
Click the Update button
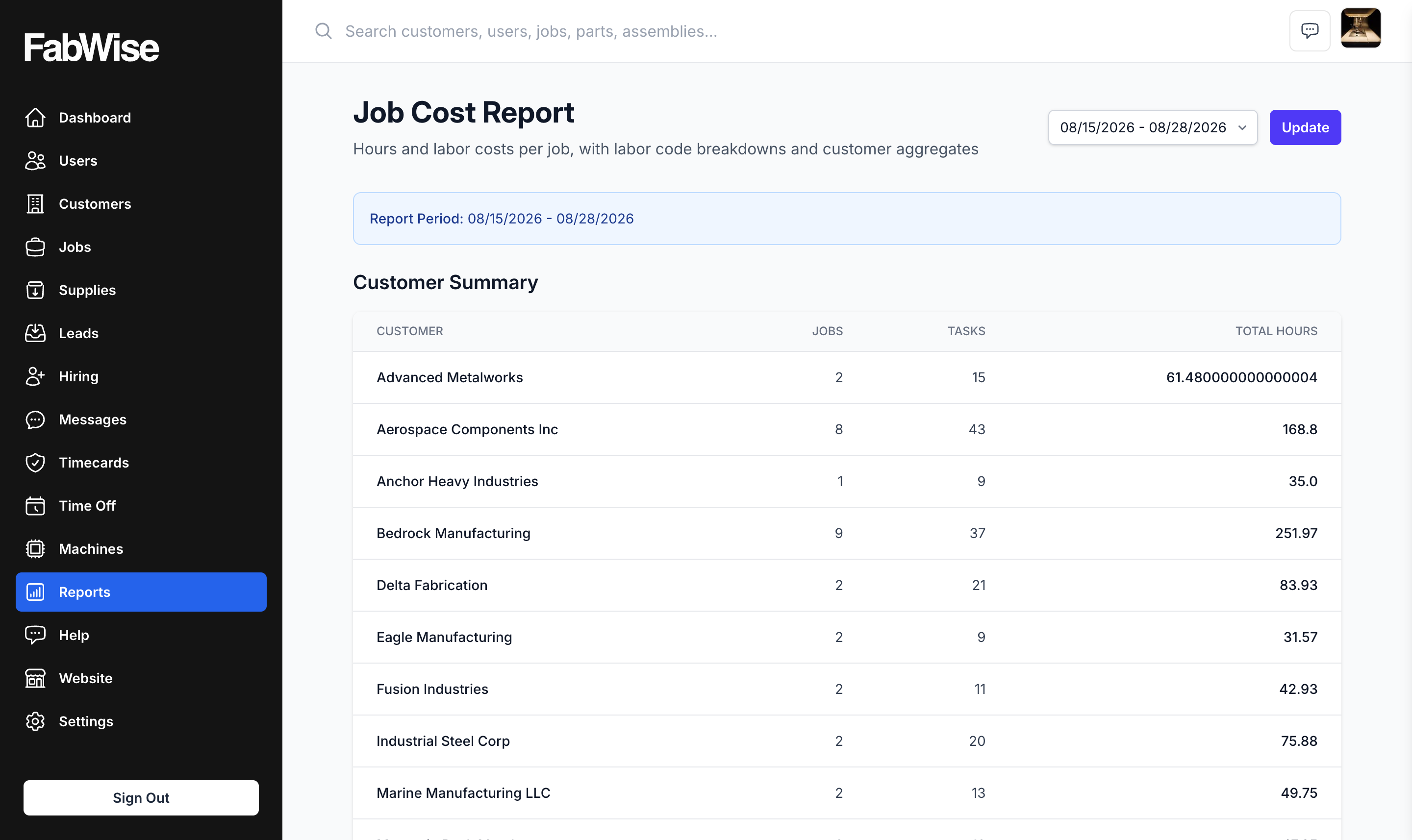(x=1305, y=127)
